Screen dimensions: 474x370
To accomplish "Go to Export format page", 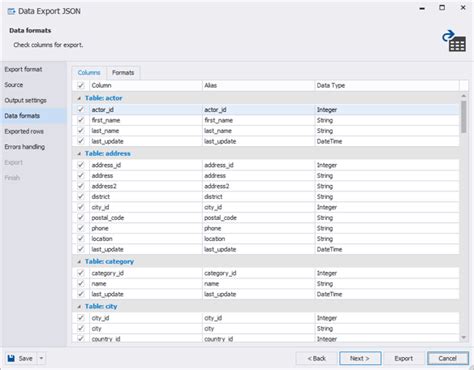I will tap(23, 69).
